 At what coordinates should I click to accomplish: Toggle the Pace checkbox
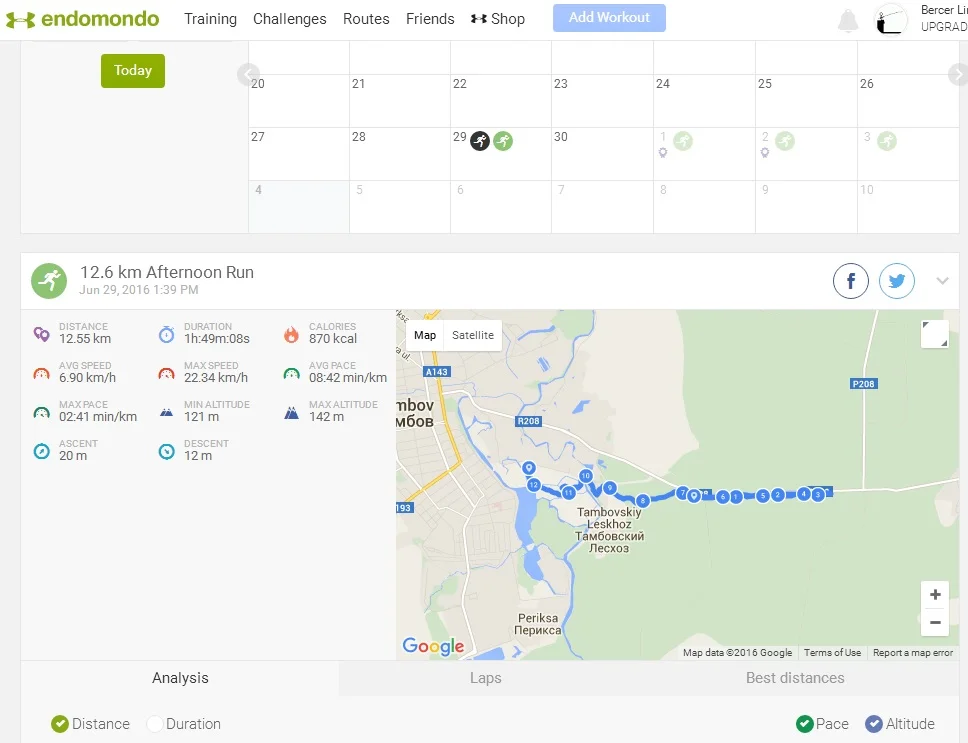(805, 724)
